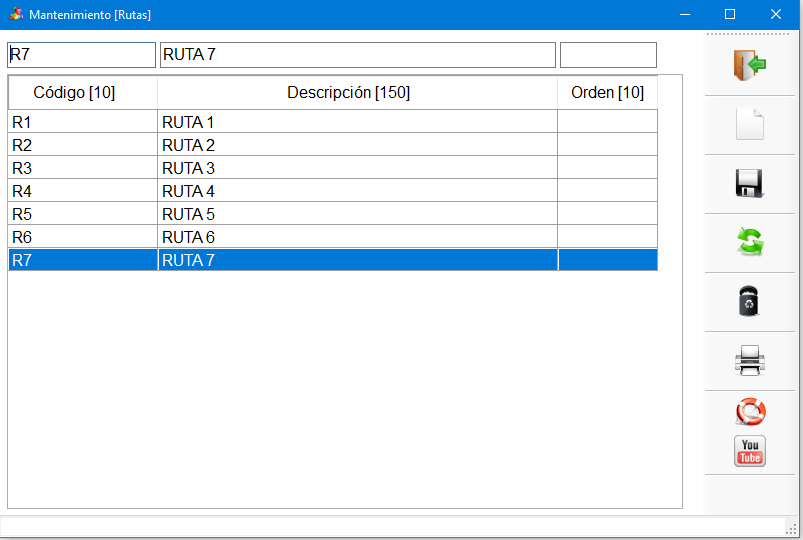
Task: Select the RUTA 4 description cell
Action: [x=357, y=191]
